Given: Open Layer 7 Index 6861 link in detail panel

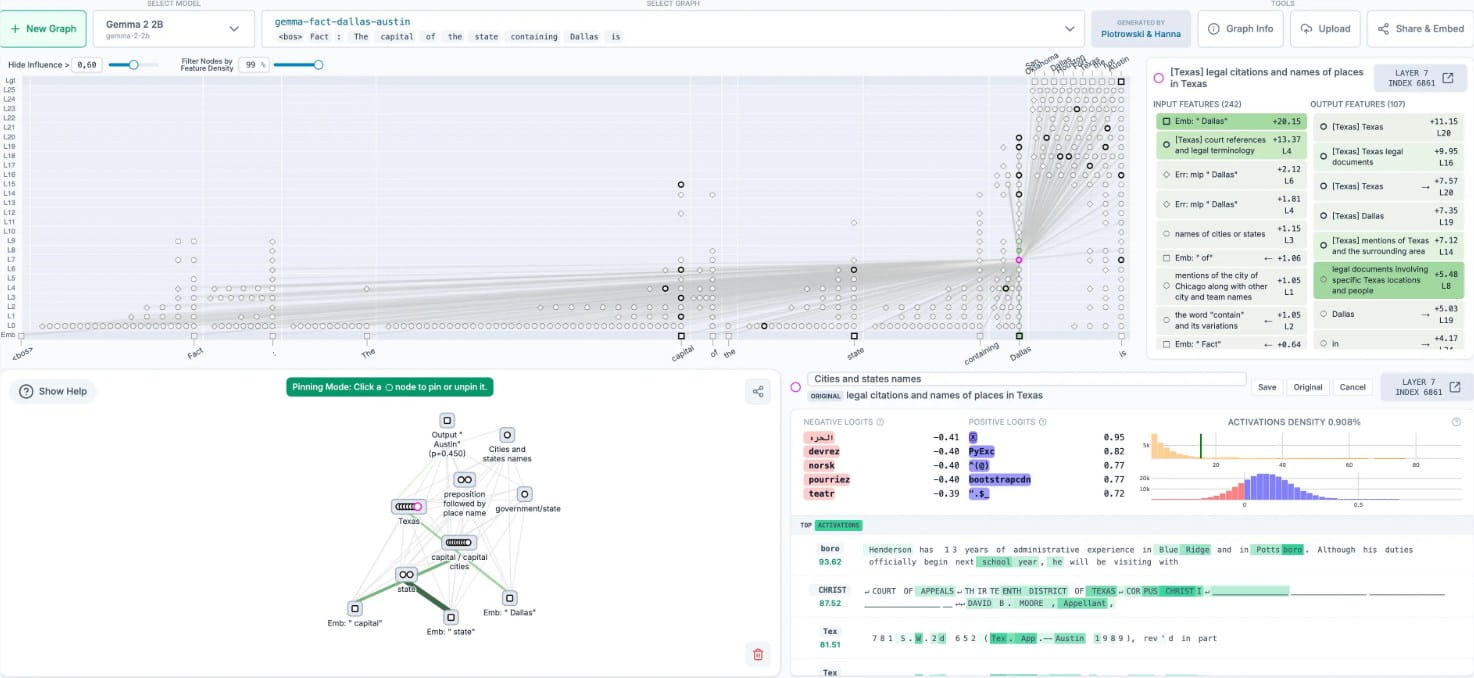Looking at the screenshot, I should click(x=1427, y=387).
